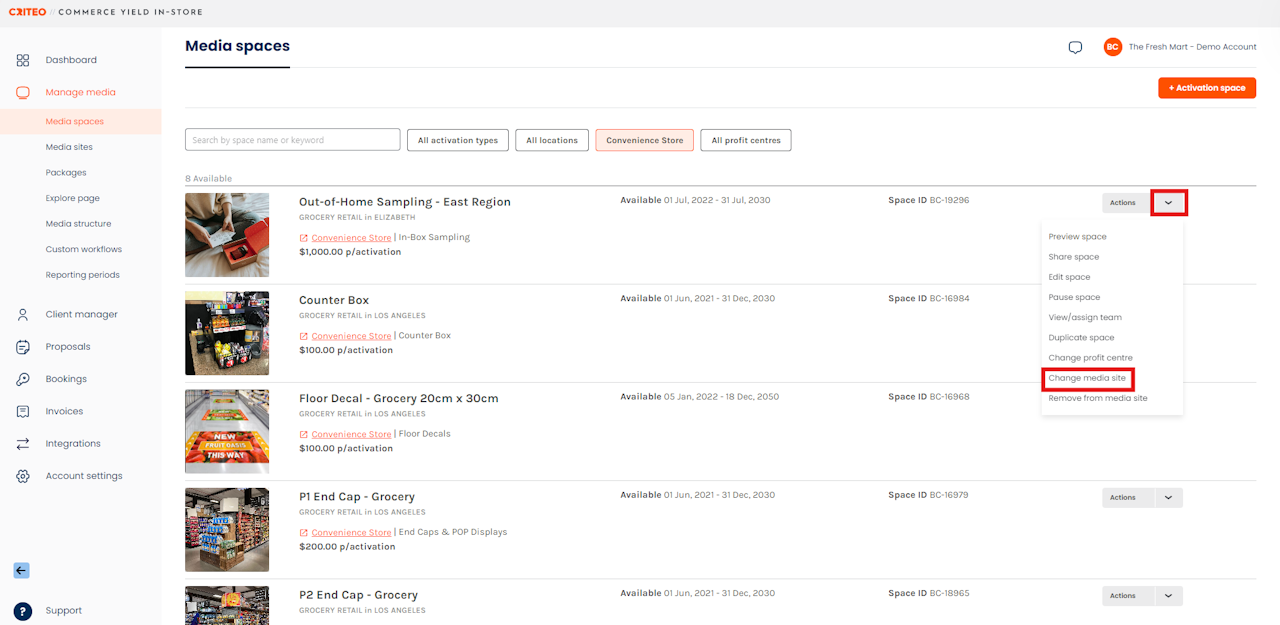Click the Support question mark icon
This screenshot has height=625, width=1280.
pos(23,611)
